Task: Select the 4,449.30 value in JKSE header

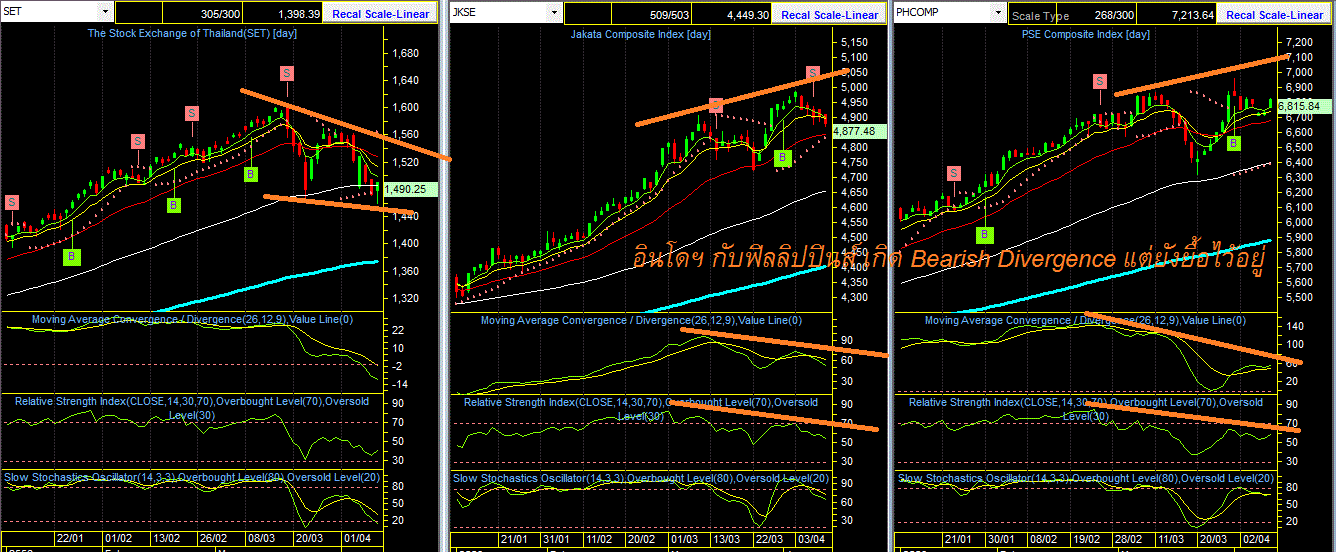Action: 746,15
